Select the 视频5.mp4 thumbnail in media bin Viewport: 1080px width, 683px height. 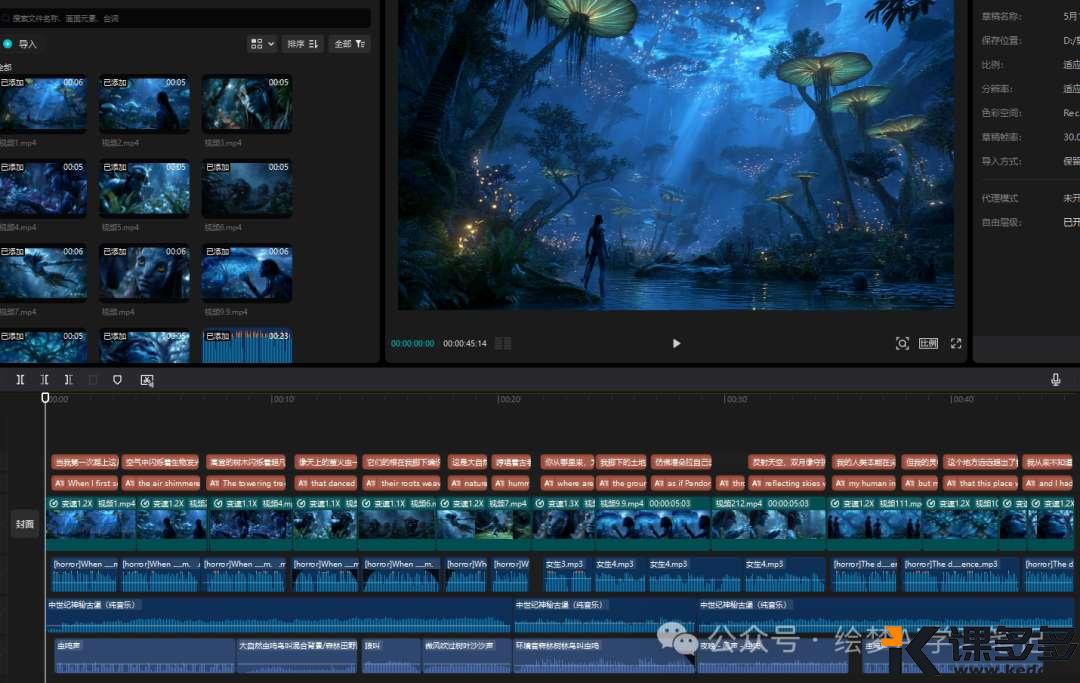(x=144, y=188)
